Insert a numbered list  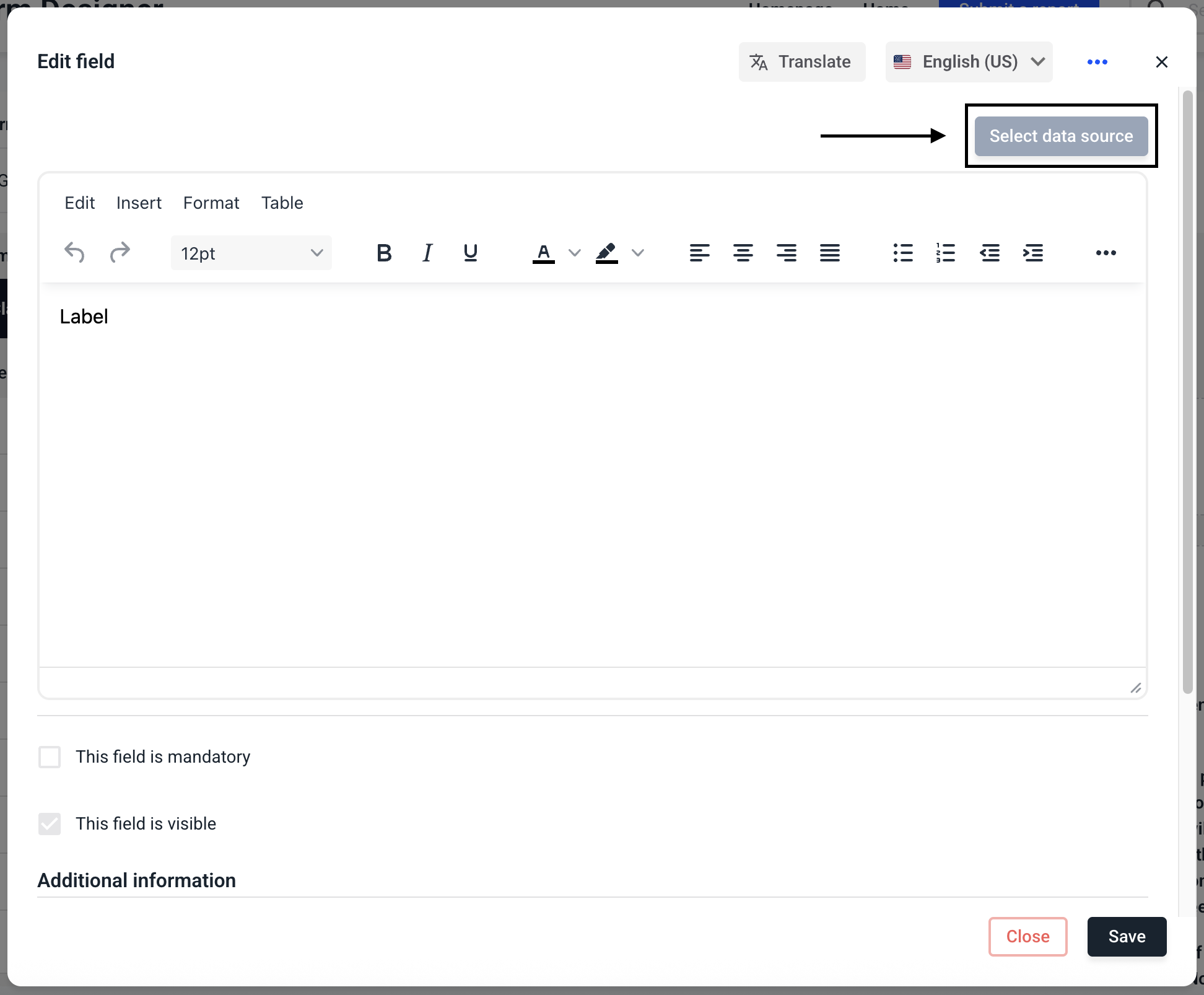(946, 253)
